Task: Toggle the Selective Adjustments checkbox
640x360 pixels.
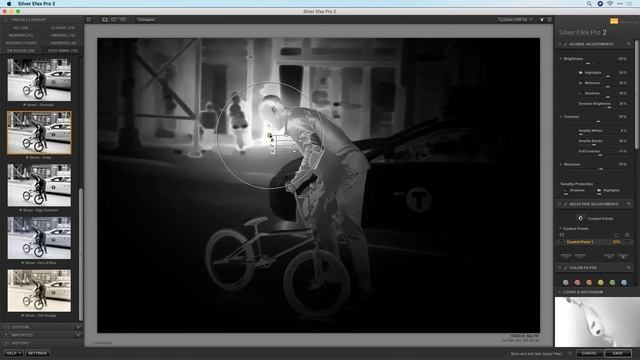Action: coord(565,204)
